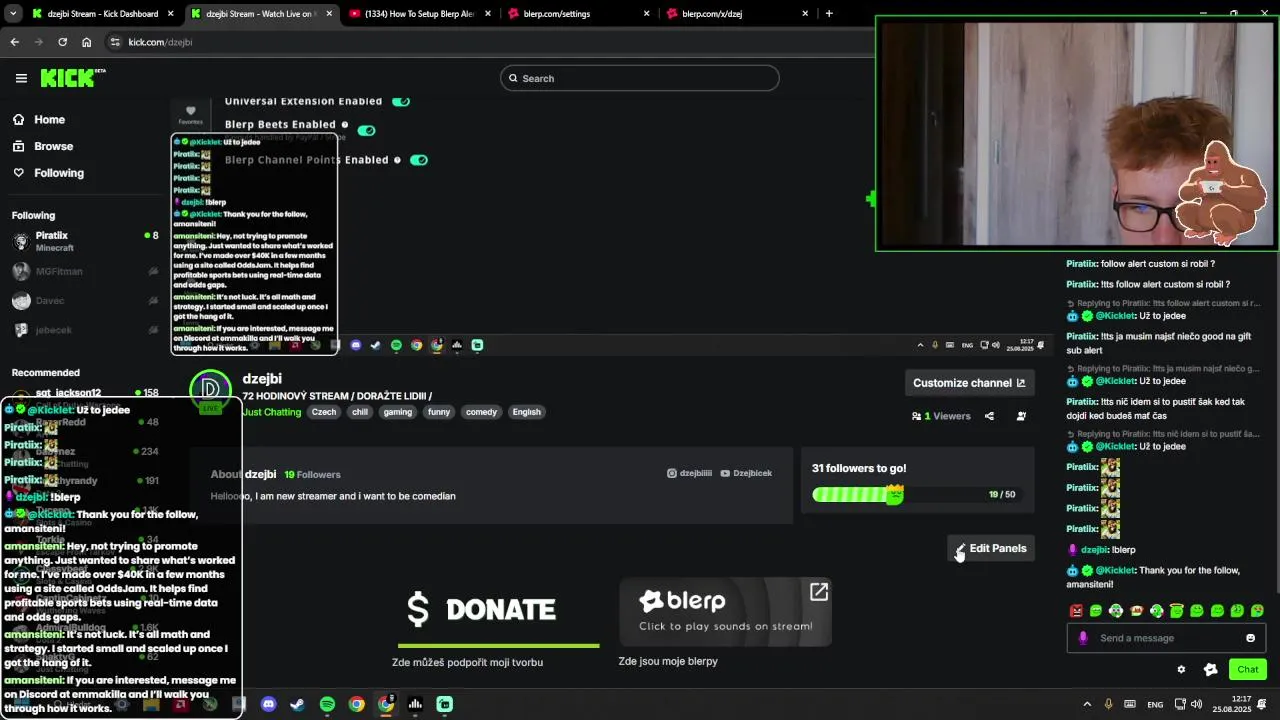Select the gaming tag

[397, 412]
